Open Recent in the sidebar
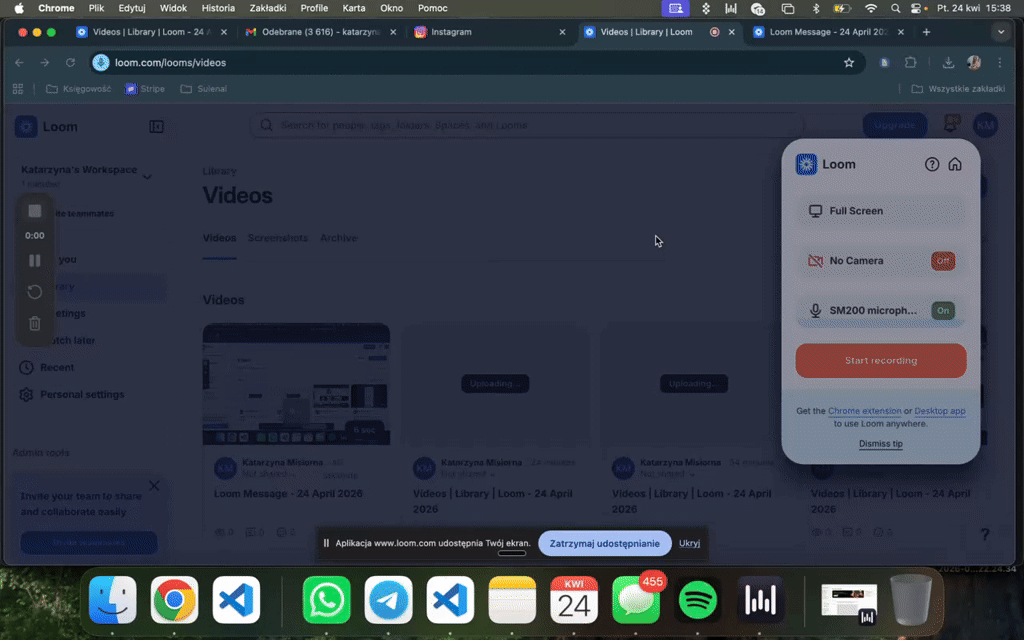The height and width of the screenshot is (640, 1024). coord(57,368)
